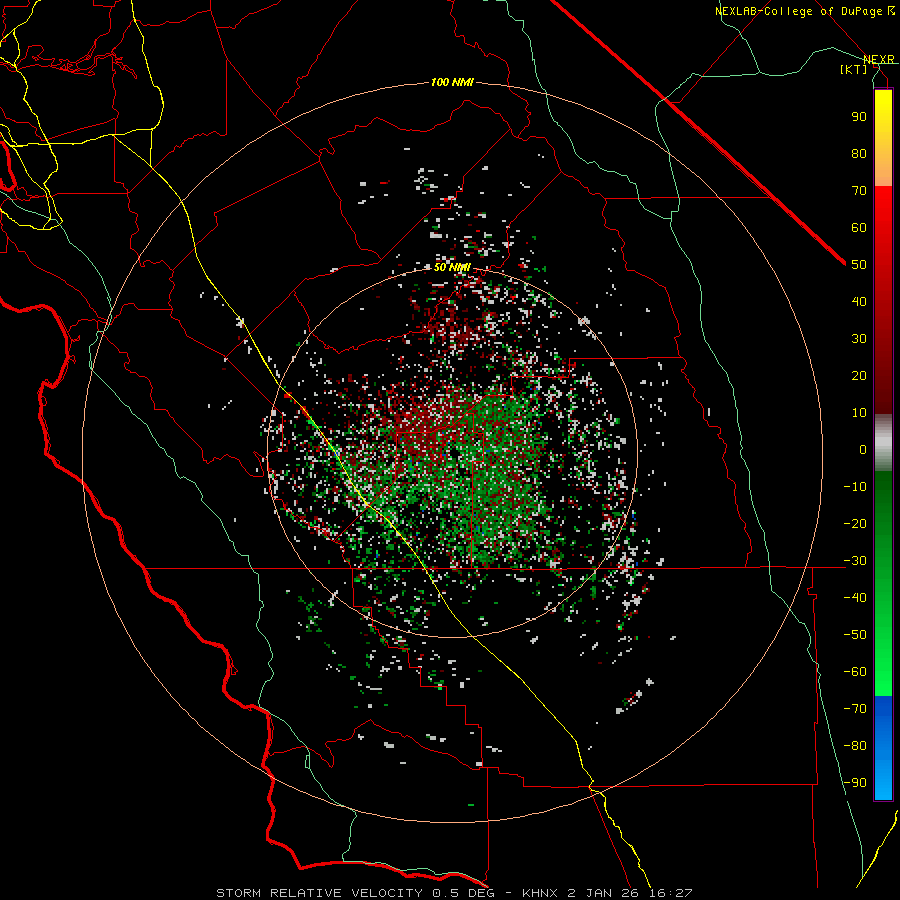The width and height of the screenshot is (900, 900).
Task: Click the -60 value on velocity scale
Action: [855, 672]
